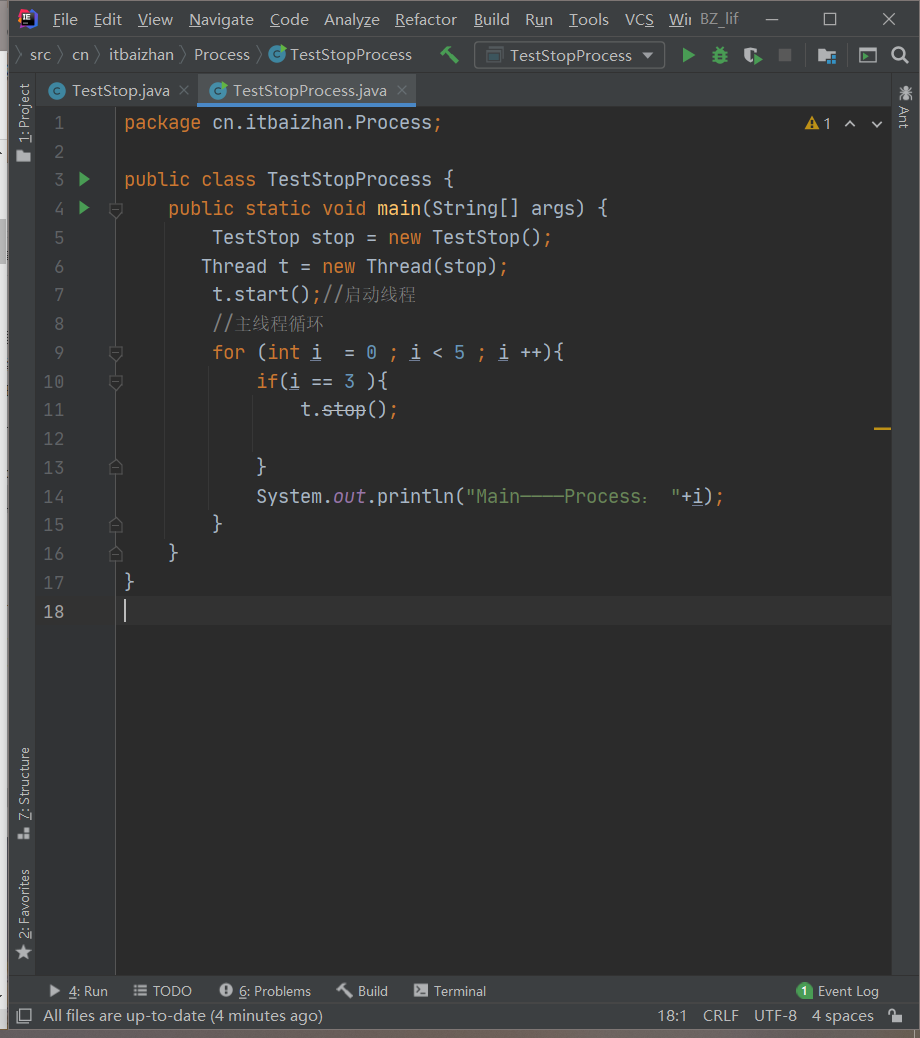Click the deprecated stop() call on line 11
The width and height of the screenshot is (920, 1038).
344,410
